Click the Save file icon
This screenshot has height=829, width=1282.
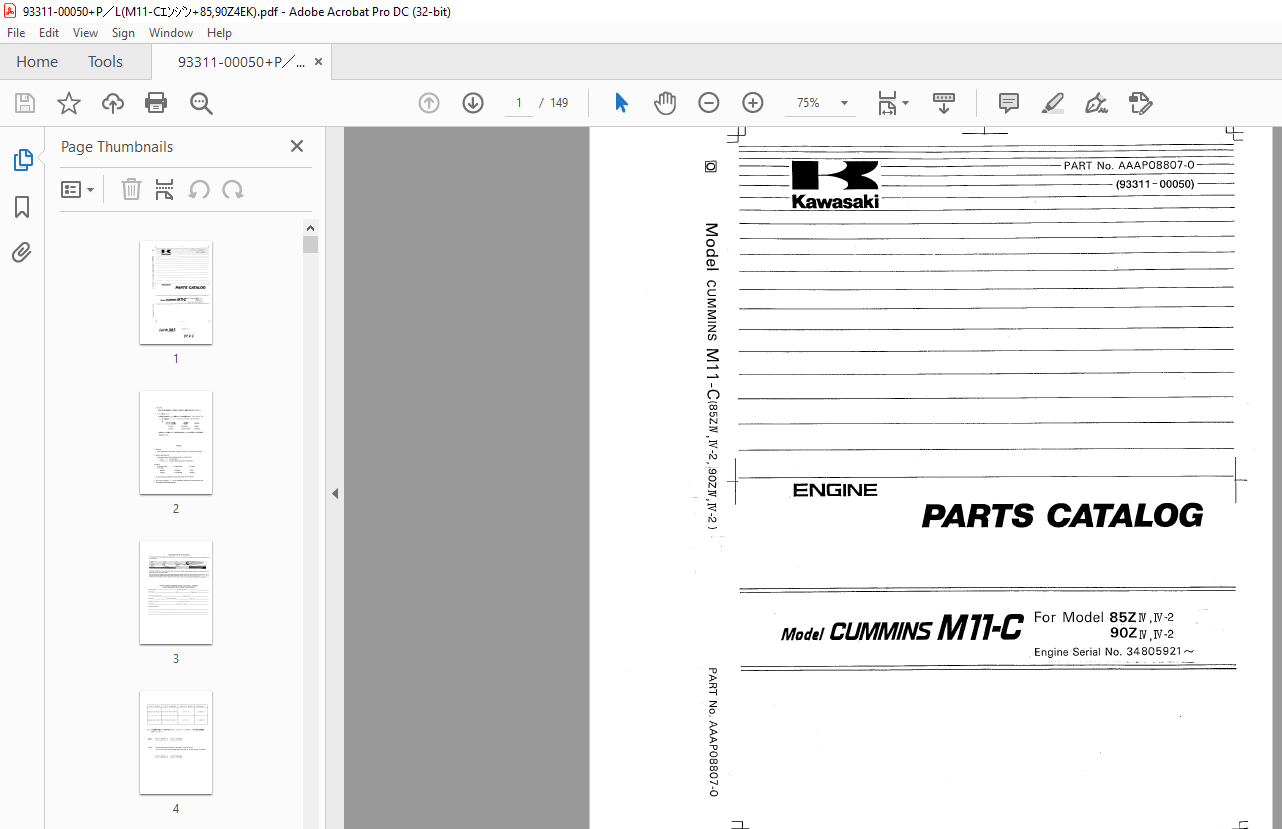point(25,103)
